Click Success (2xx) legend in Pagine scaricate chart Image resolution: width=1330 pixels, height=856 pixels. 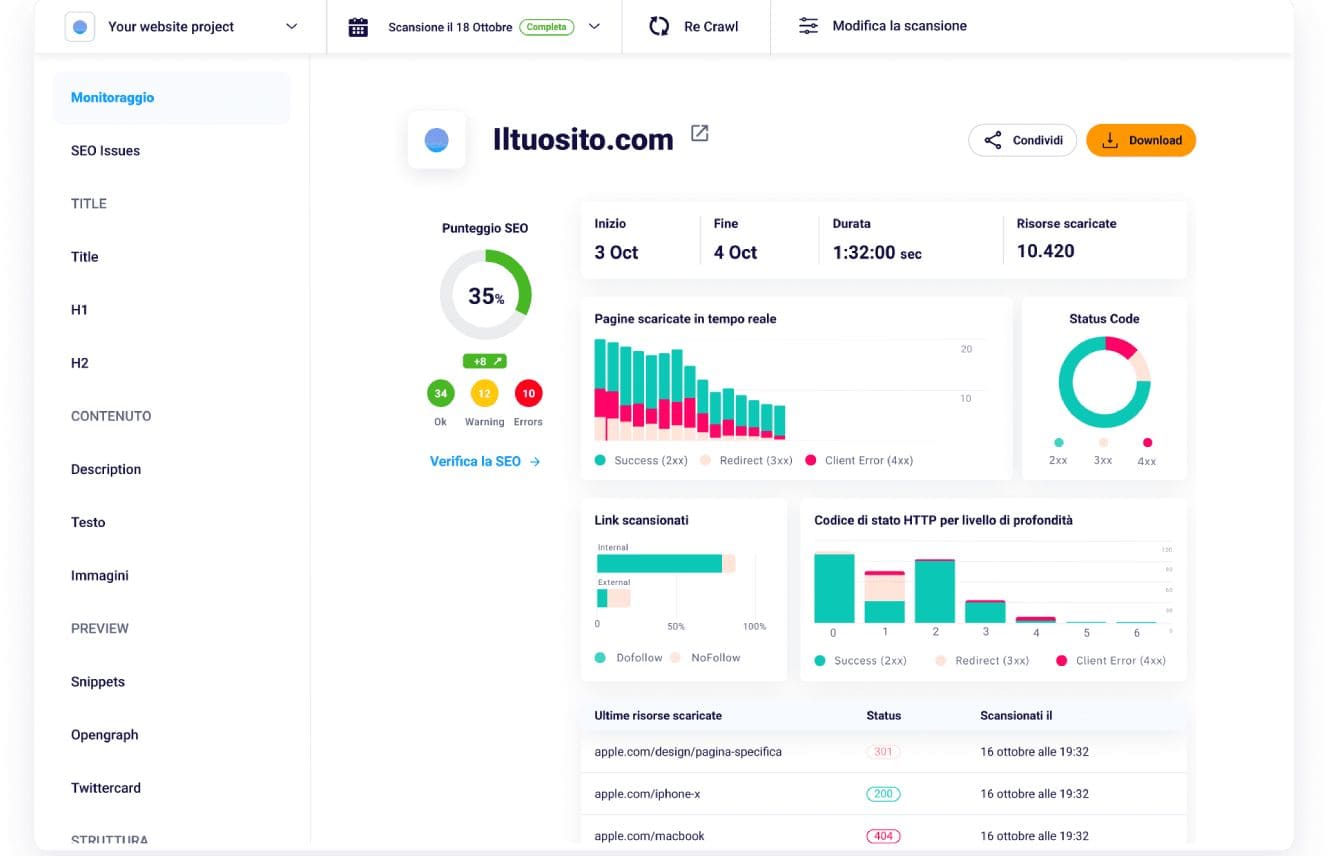coord(641,460)
